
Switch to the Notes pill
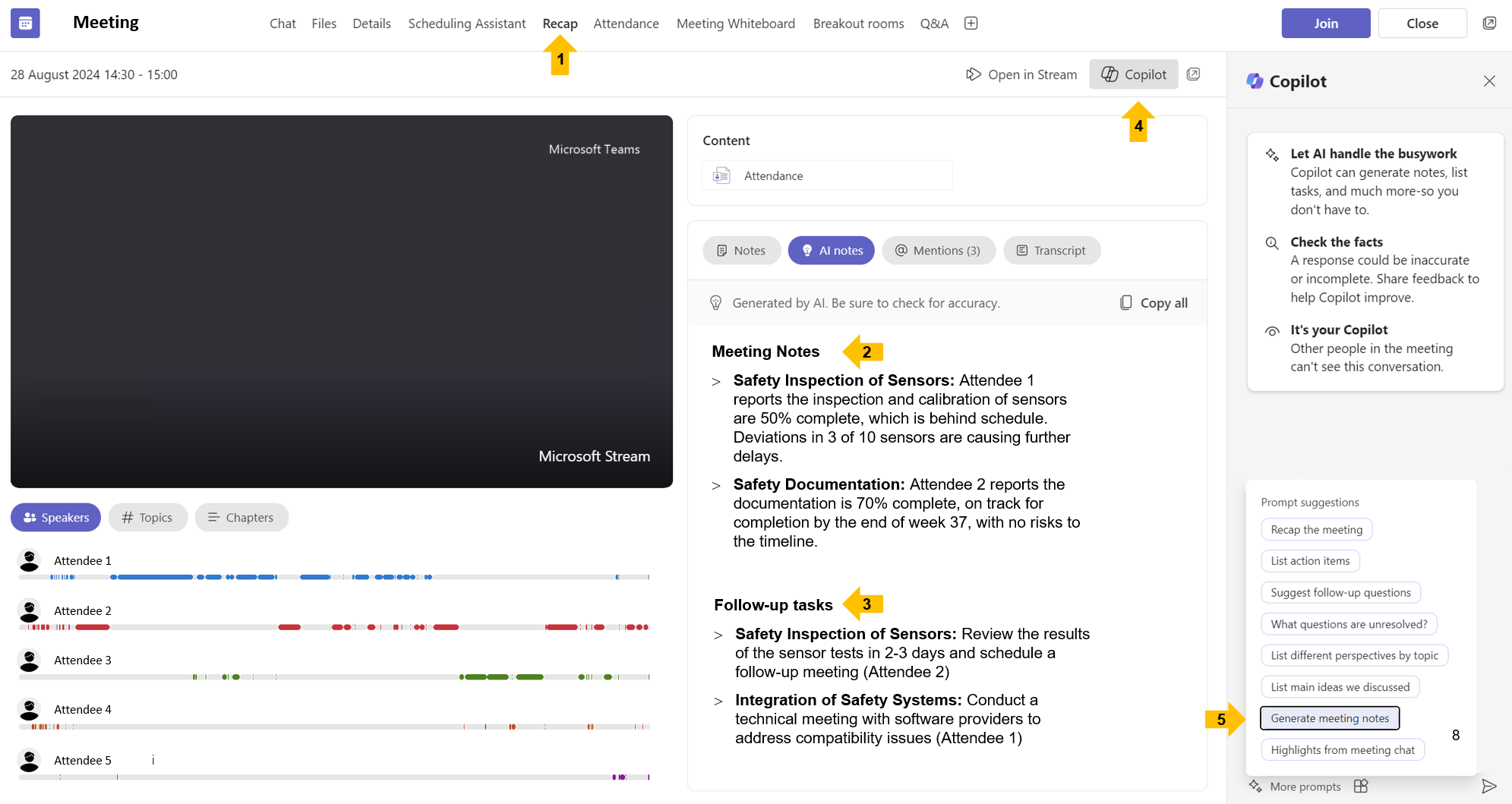pyautogui.click(x=741, y=251)
